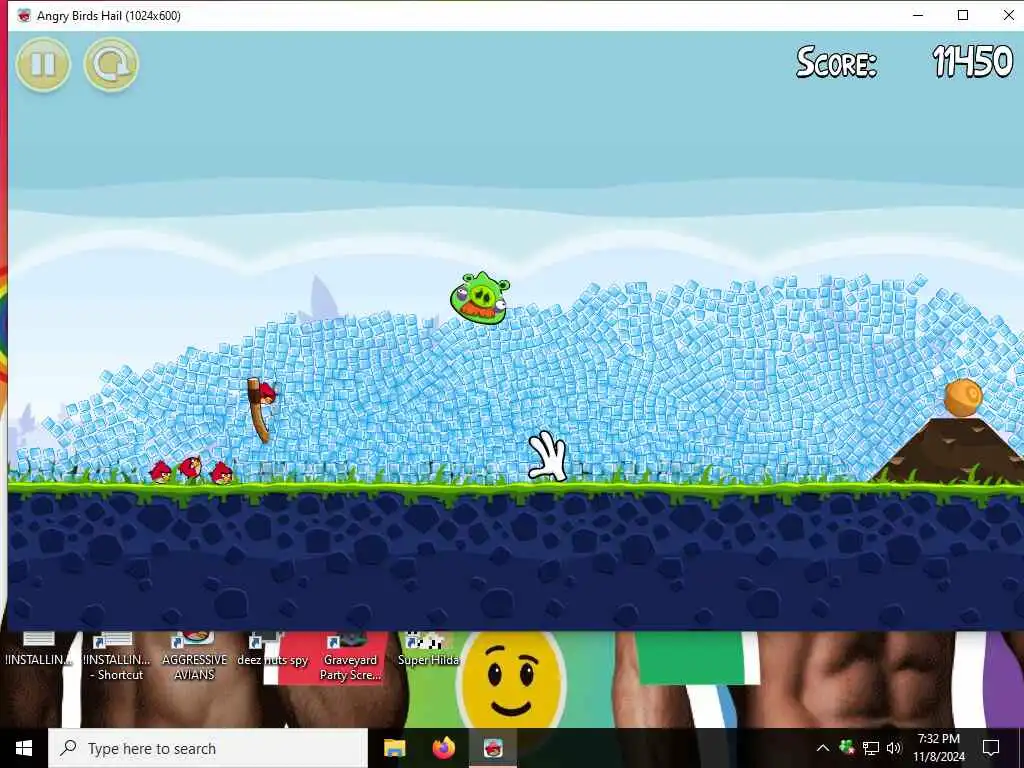Maximize the Angry Birds Hail window

coord(963,15)
